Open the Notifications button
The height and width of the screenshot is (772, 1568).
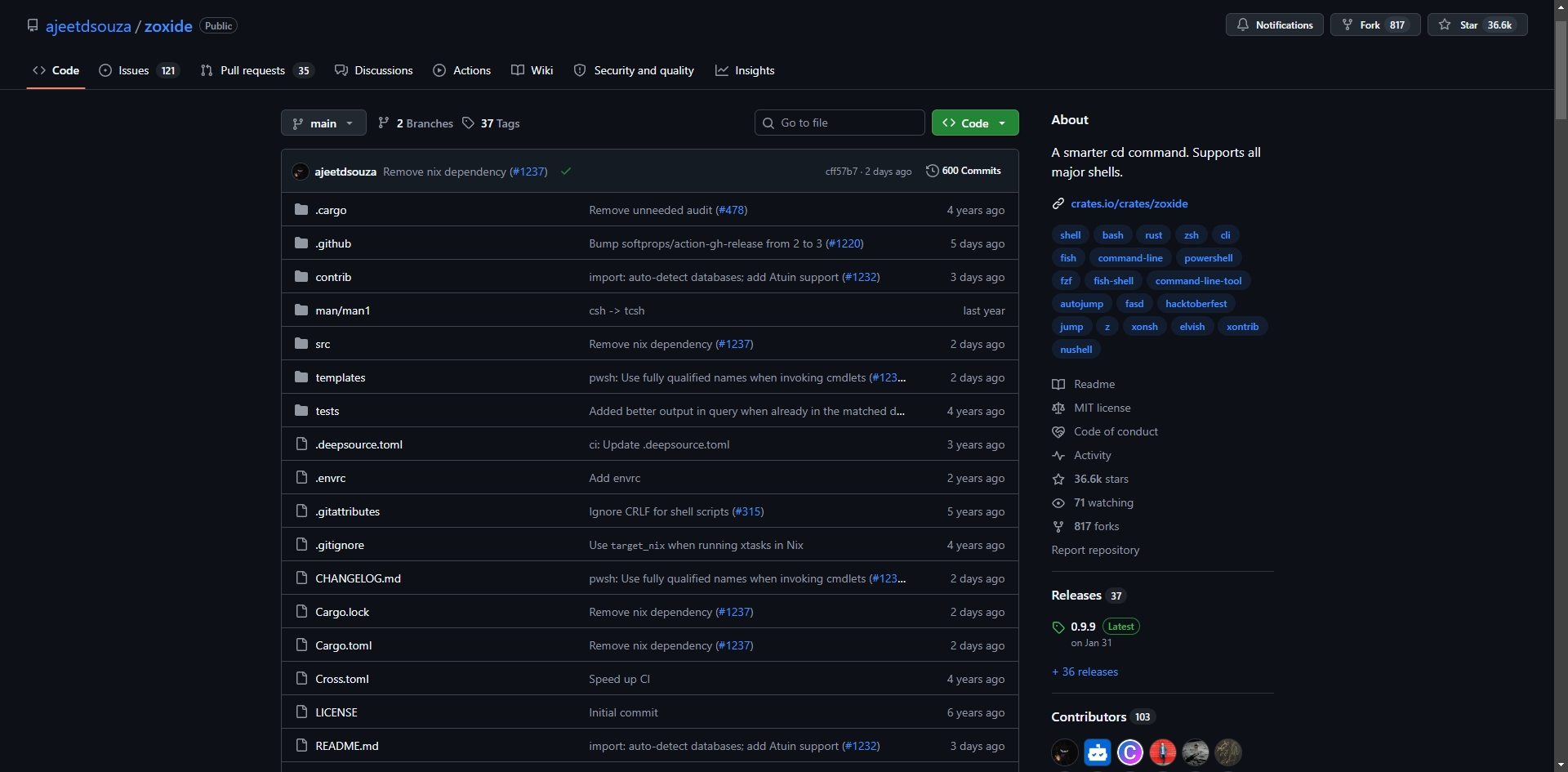(1274, 25)
